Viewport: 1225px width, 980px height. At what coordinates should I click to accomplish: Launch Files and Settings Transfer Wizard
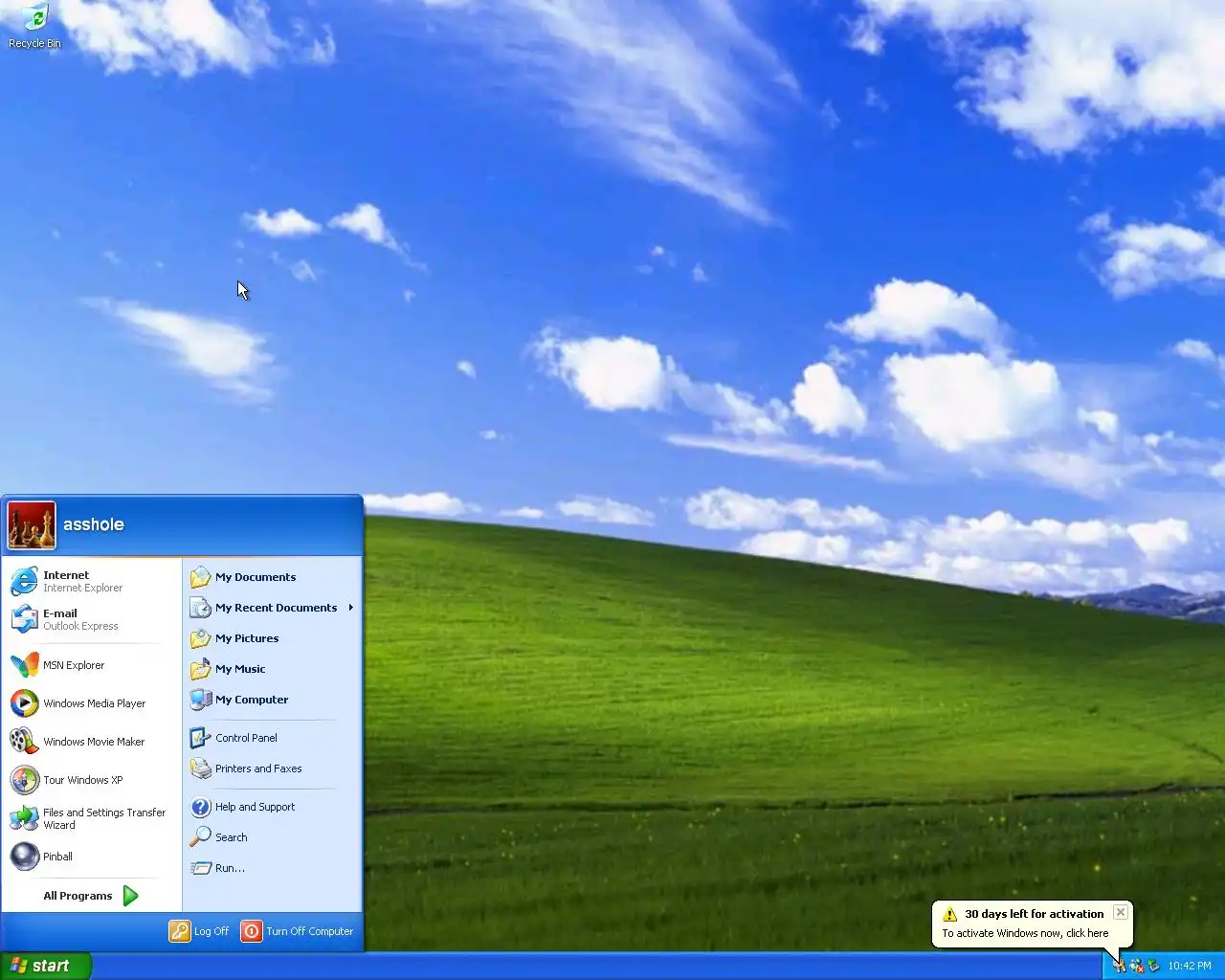92,818
